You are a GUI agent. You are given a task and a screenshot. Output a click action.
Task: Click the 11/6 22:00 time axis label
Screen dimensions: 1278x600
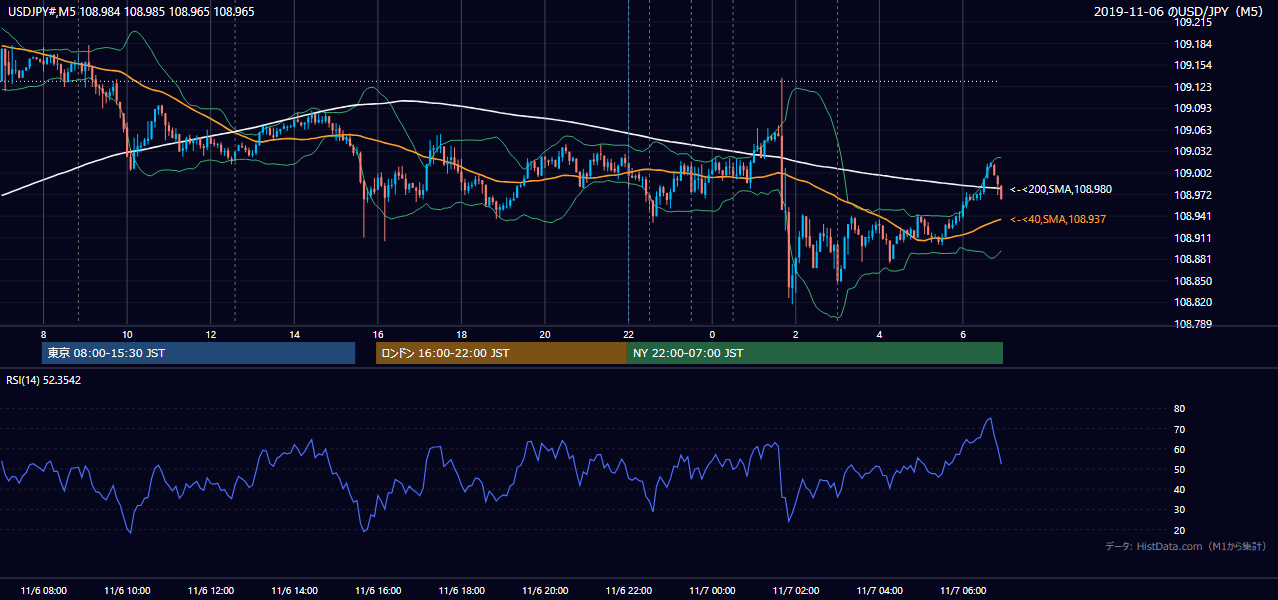629,591
